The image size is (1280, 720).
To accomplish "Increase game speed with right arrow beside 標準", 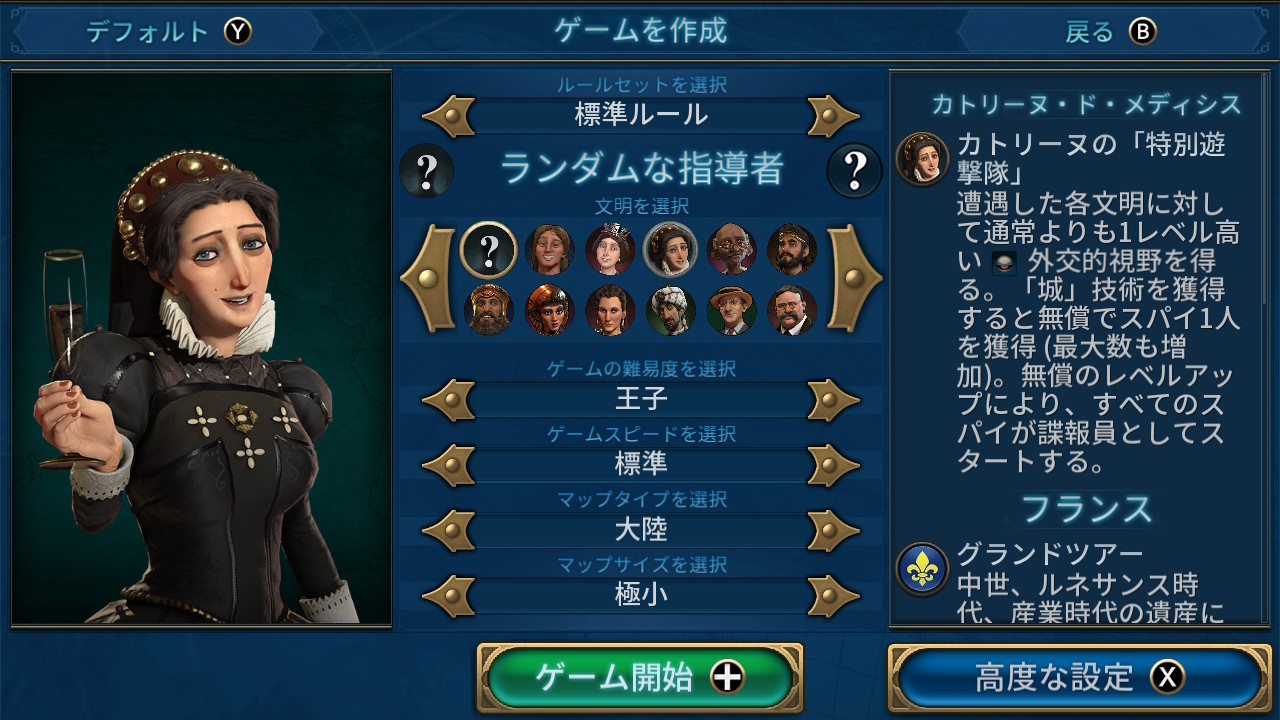I will 833,465.
